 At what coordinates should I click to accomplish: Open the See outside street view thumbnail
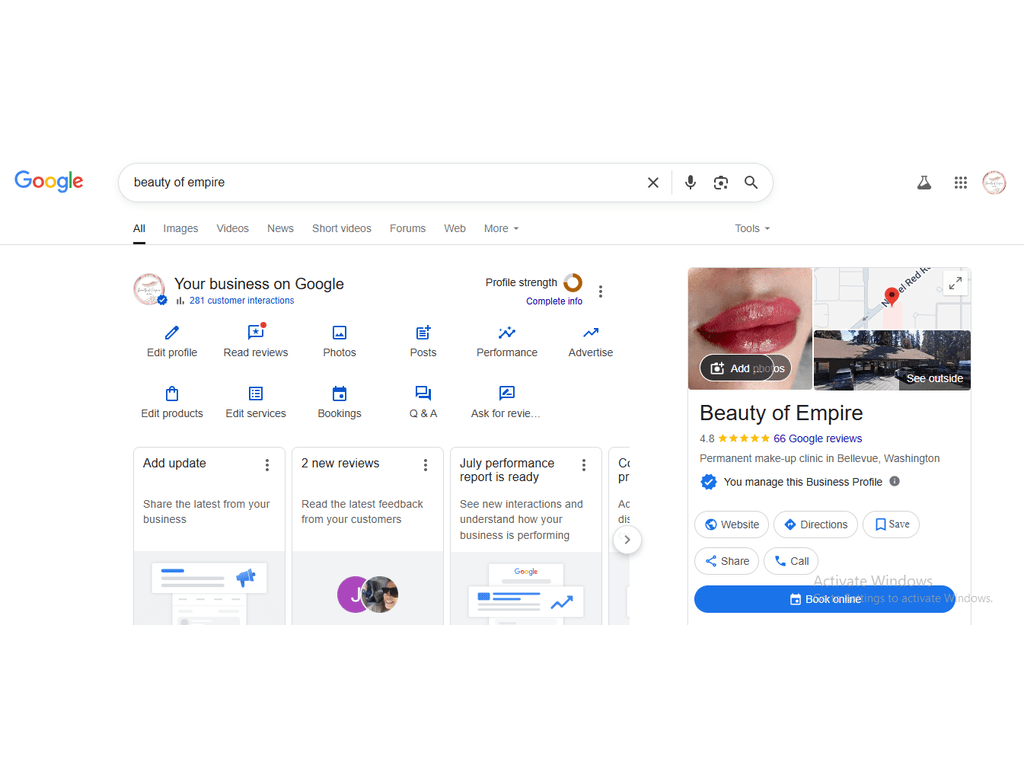pyautogui.click(x=892, y=360)
